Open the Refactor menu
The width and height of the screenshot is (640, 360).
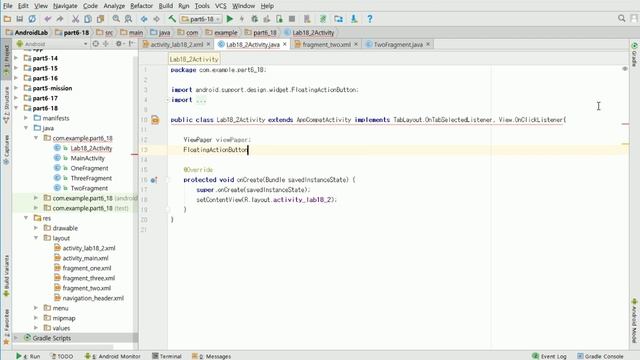point(141,6)
